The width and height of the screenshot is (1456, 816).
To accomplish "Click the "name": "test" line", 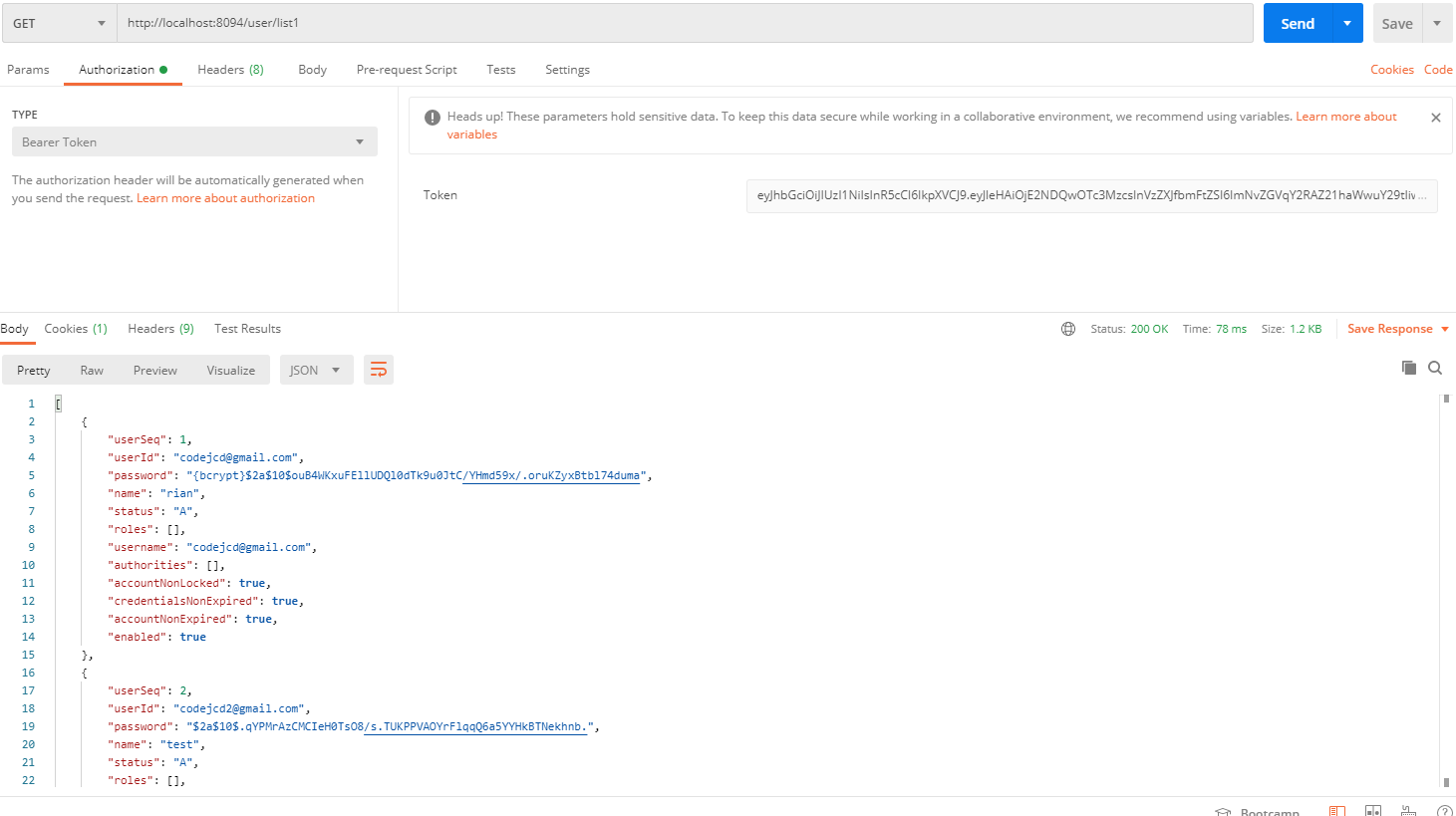I will pos(156,744).
